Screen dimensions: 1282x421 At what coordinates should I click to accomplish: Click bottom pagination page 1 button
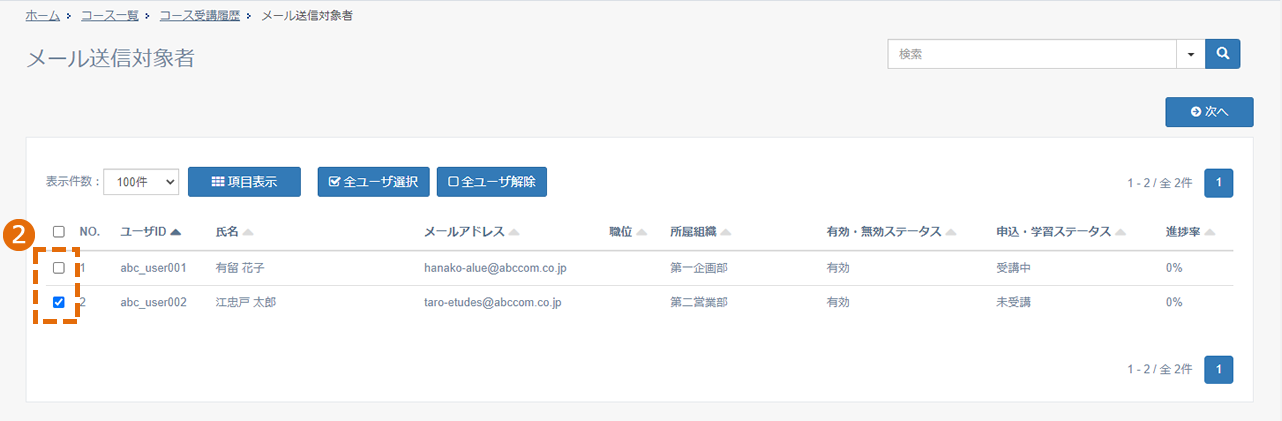1219,369
